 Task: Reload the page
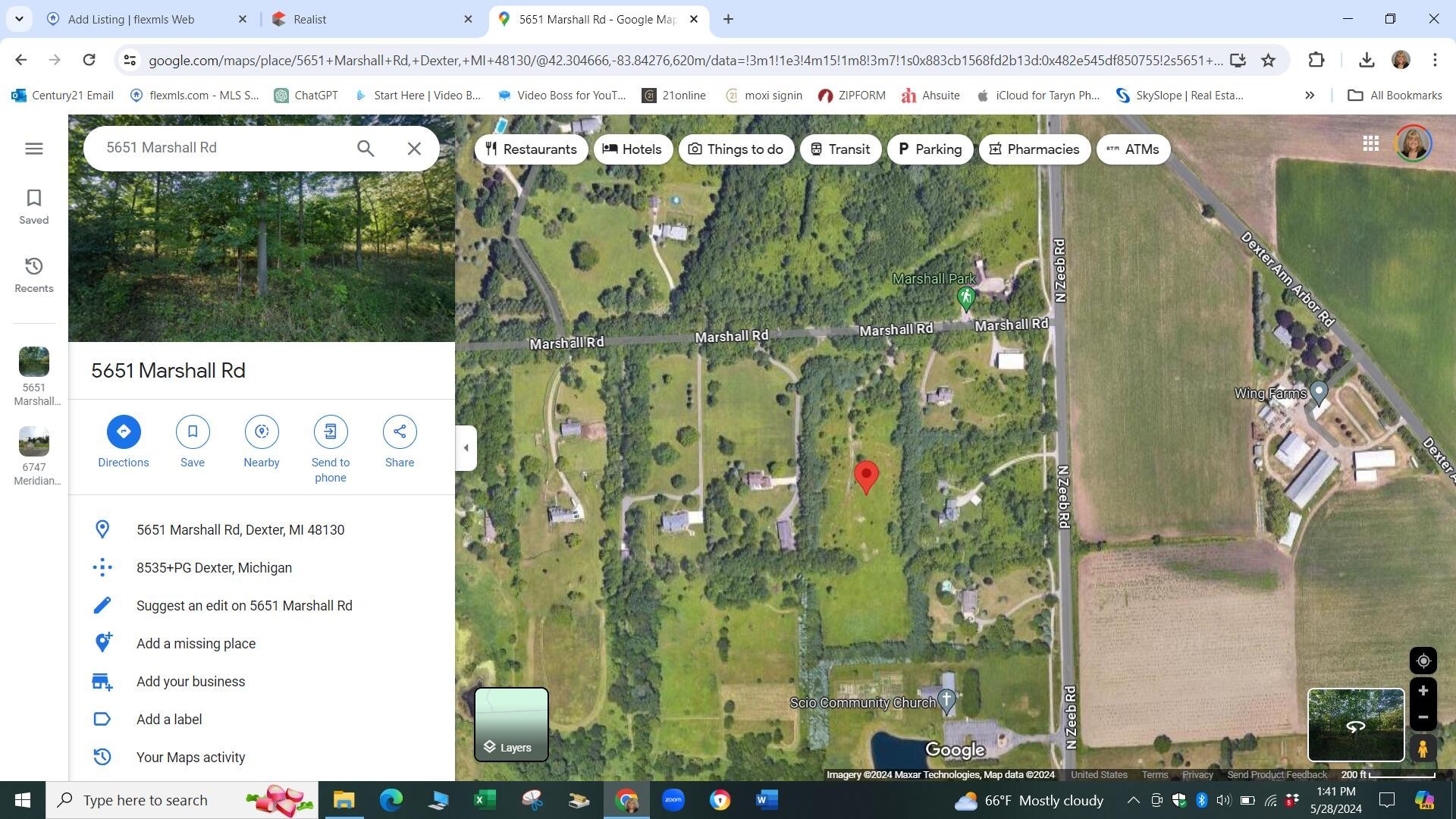click(x=89, y=61)
